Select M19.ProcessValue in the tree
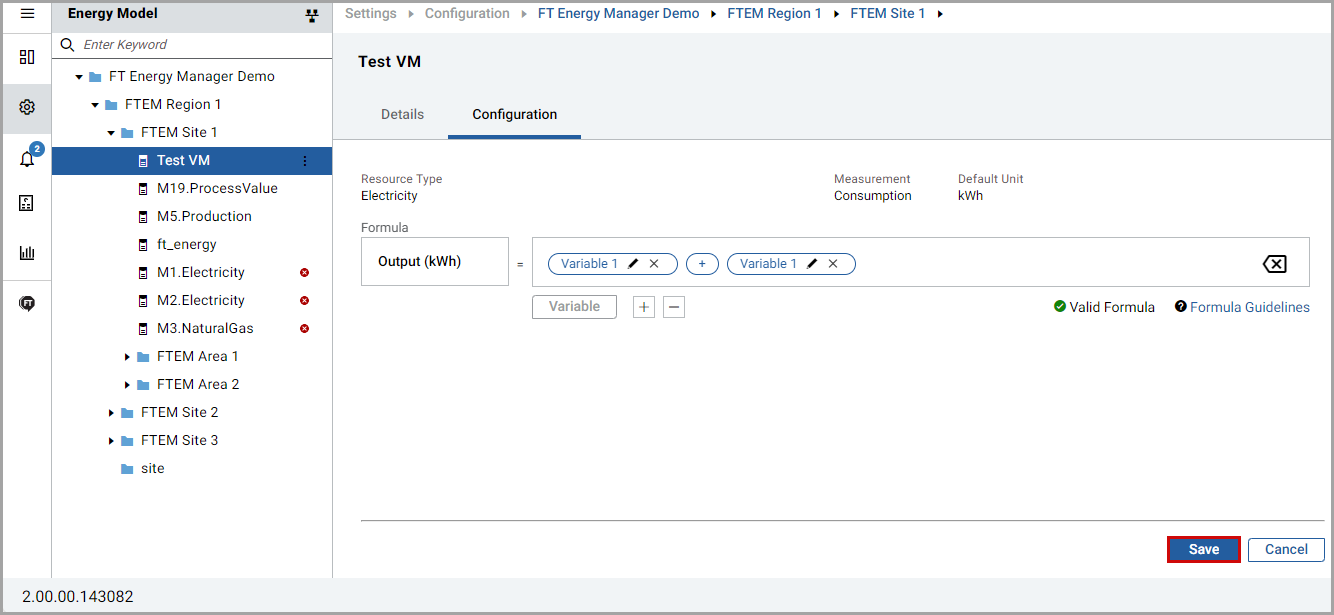Screen dimensions: 1334x615 point(217,189)
